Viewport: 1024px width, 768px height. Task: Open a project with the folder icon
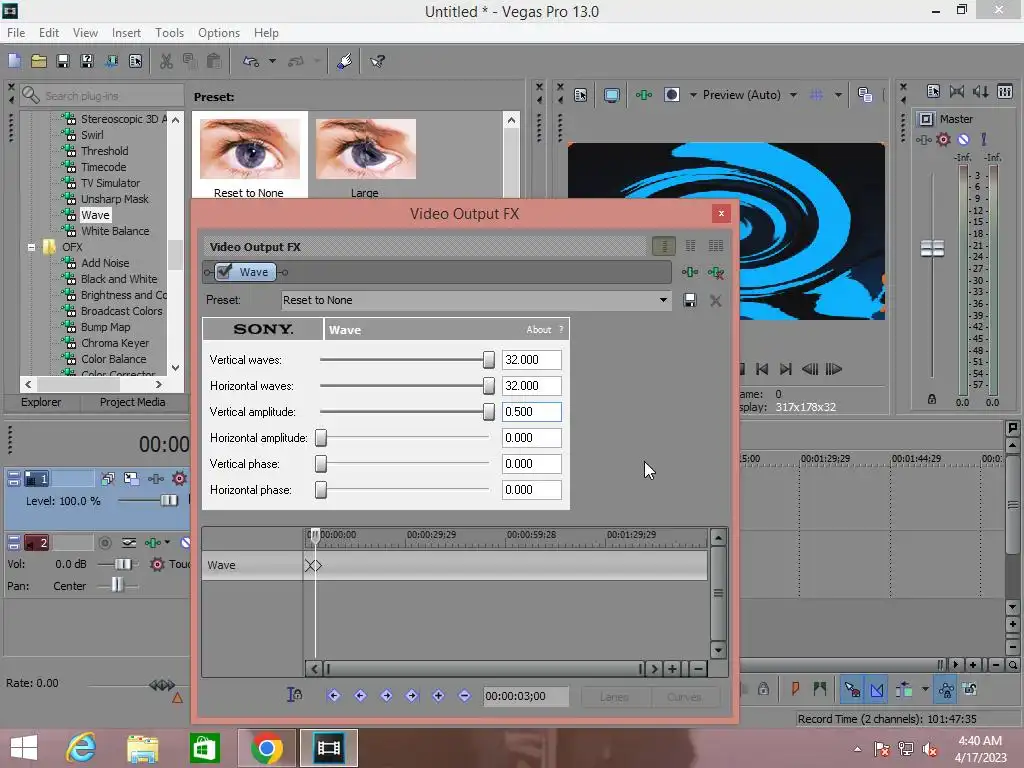[x=39, y=61]
